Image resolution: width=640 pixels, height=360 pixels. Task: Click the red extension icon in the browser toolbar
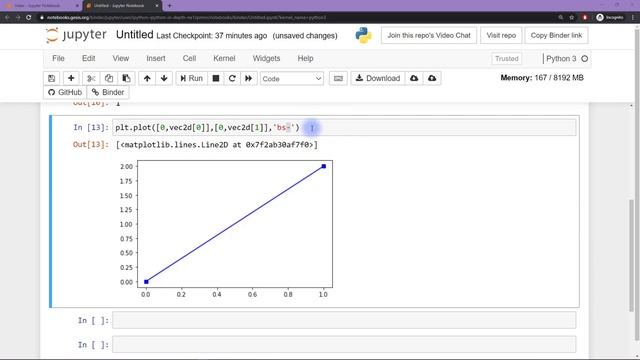tap(585, 18)
